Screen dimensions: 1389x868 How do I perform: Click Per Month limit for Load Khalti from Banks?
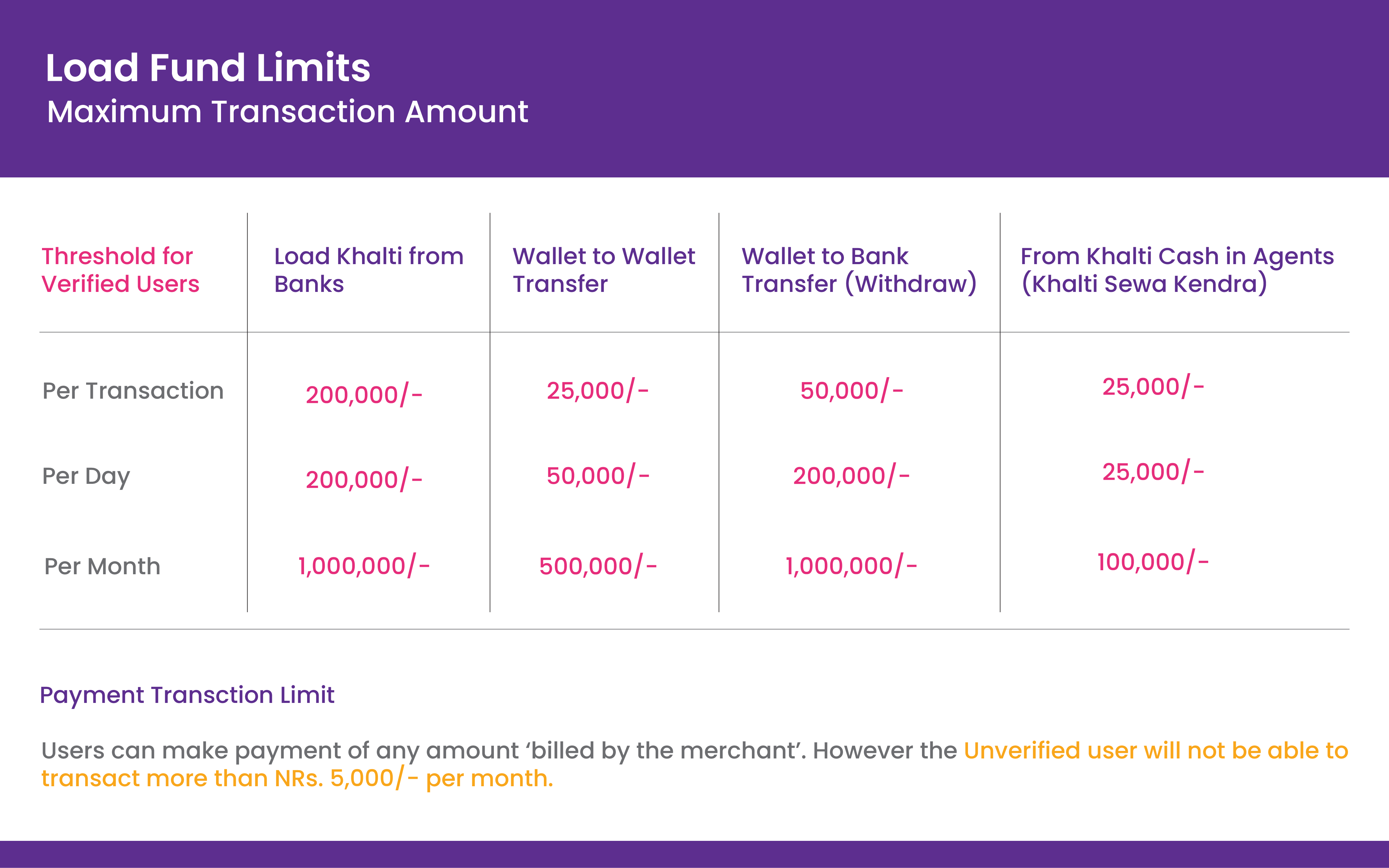[364, 567]
